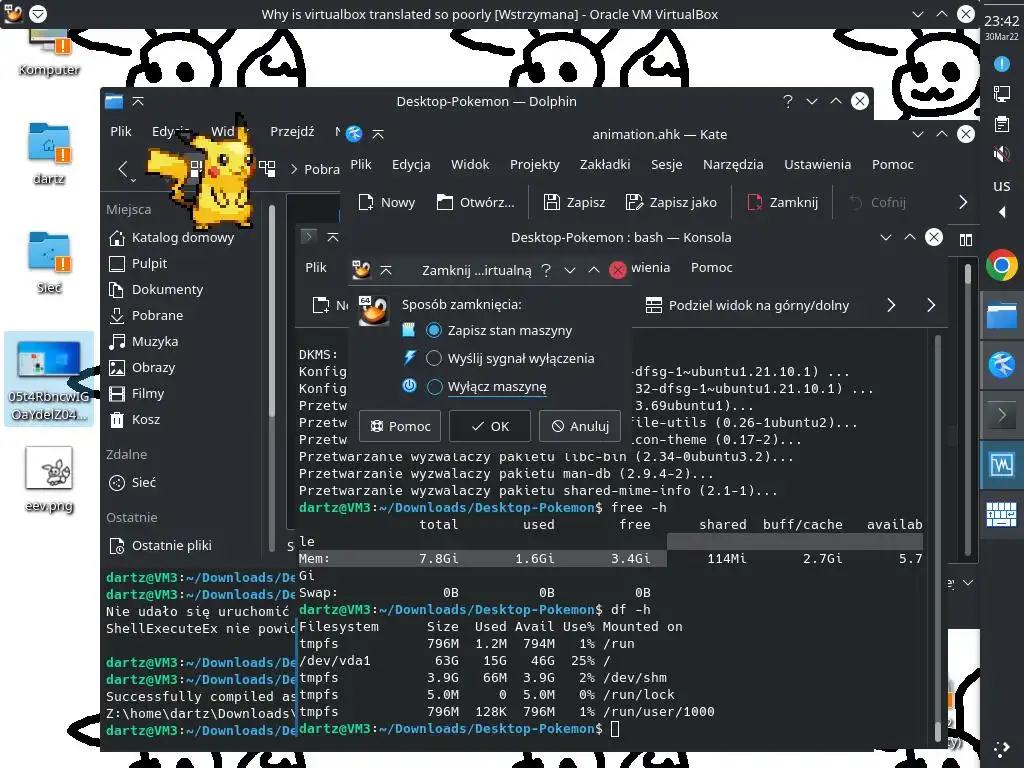Expand system tray hidden icons arrow
This screenshot has height=768, width=1024.
[x=1002, y=212]
